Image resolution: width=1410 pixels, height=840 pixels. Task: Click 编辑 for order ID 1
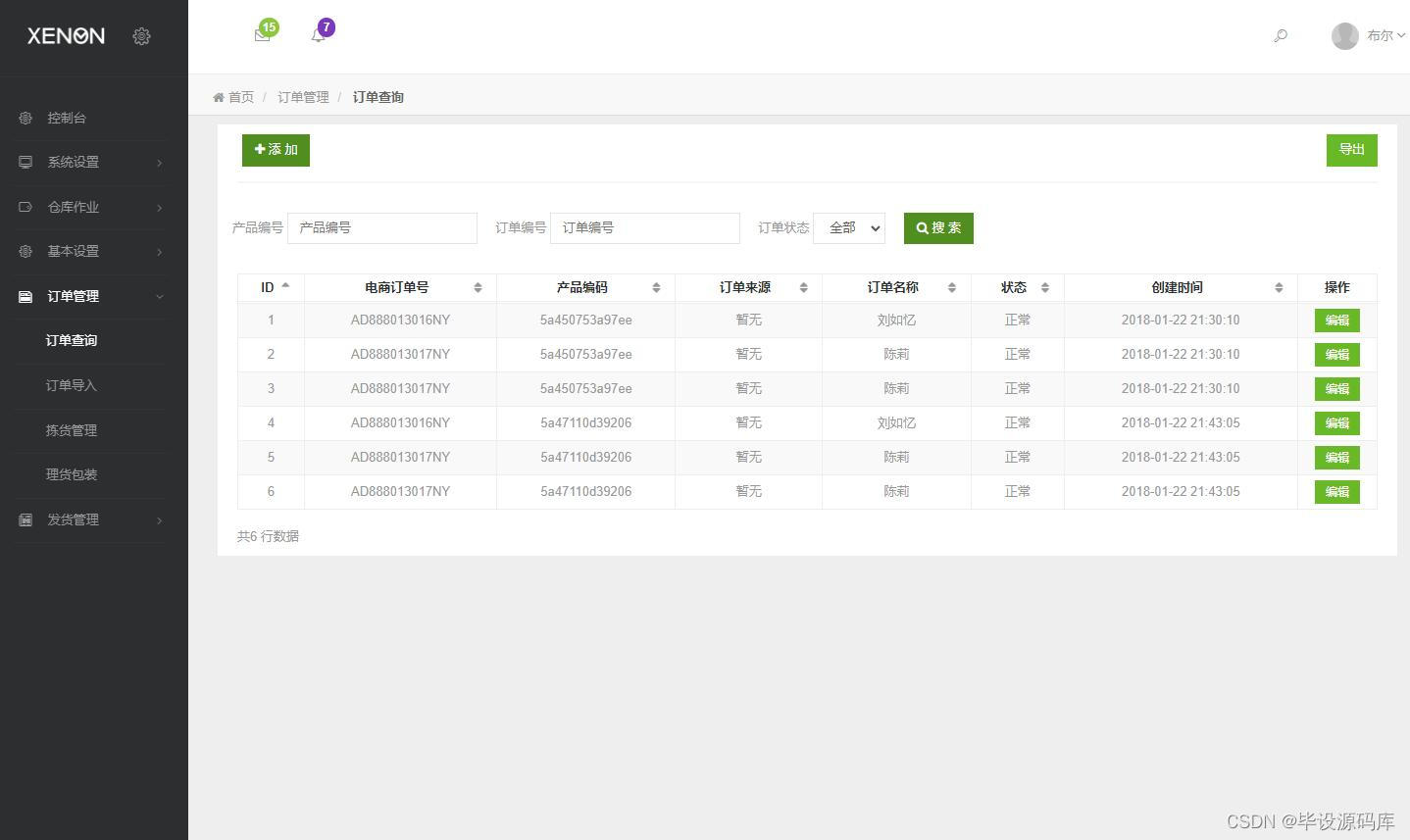tap(1336, 321)
